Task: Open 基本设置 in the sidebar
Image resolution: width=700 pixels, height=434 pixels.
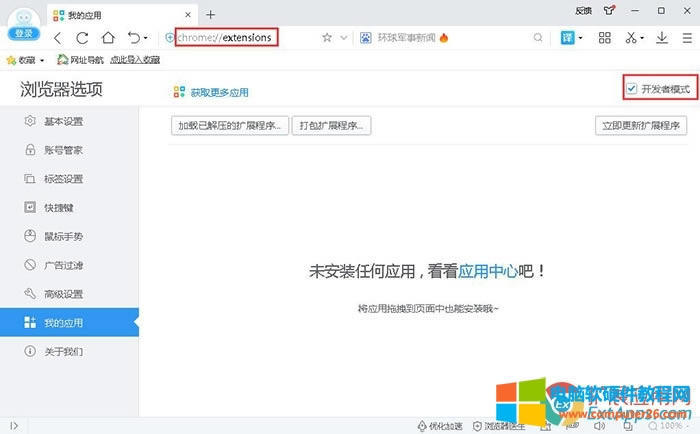Action: 63,122
